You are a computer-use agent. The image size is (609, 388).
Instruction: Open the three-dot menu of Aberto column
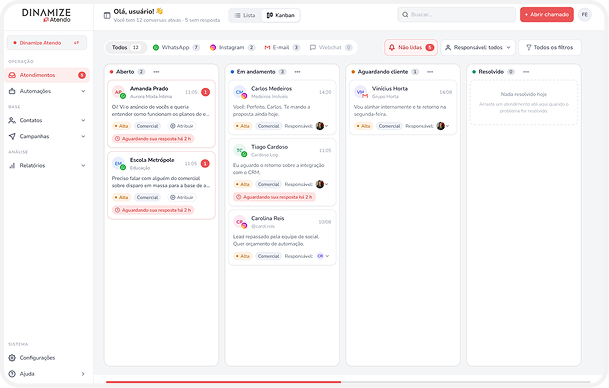click(x=156, y=72)
